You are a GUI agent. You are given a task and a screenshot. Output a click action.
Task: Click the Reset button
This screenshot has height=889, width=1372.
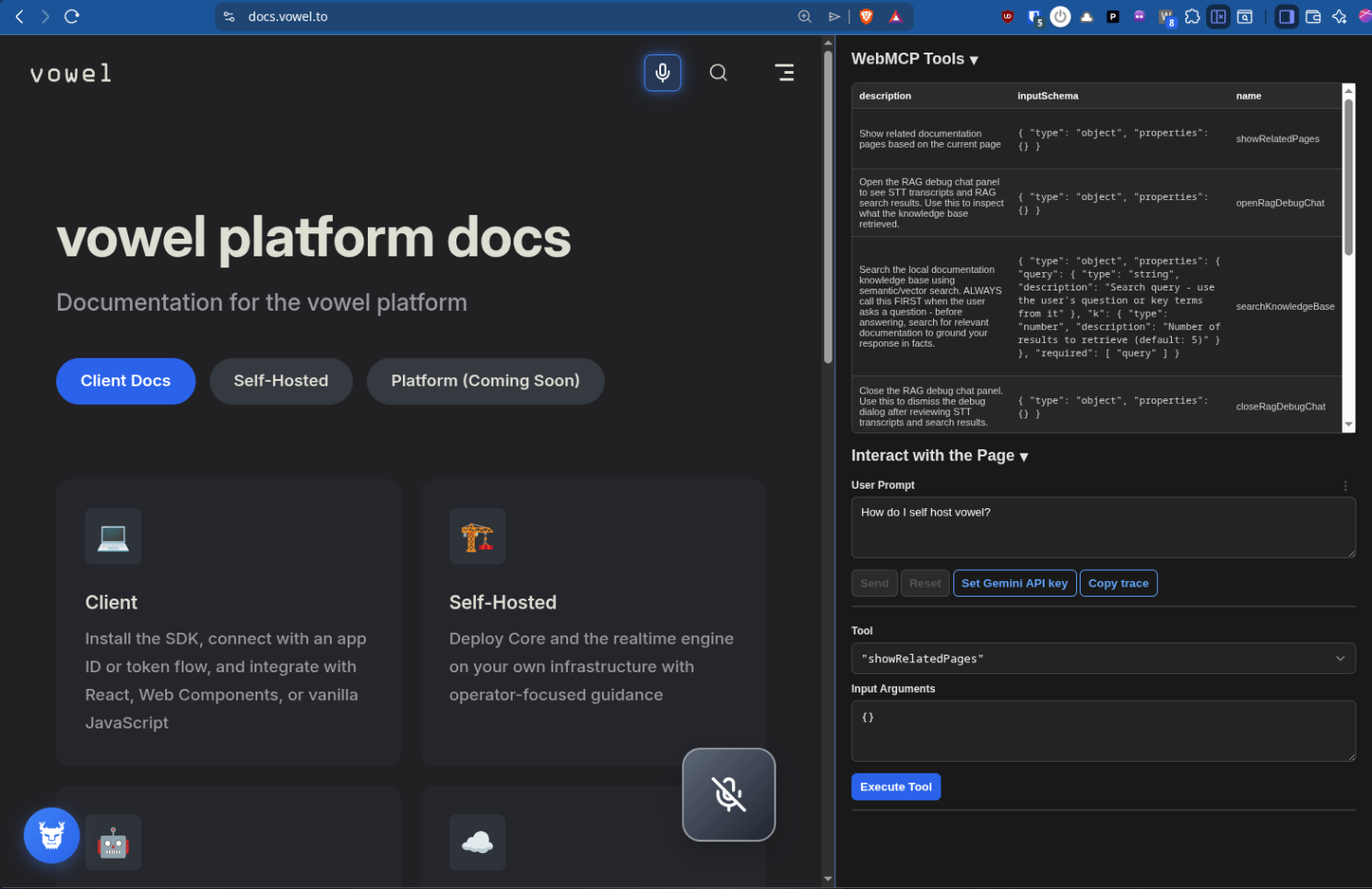tap(925, 583)
